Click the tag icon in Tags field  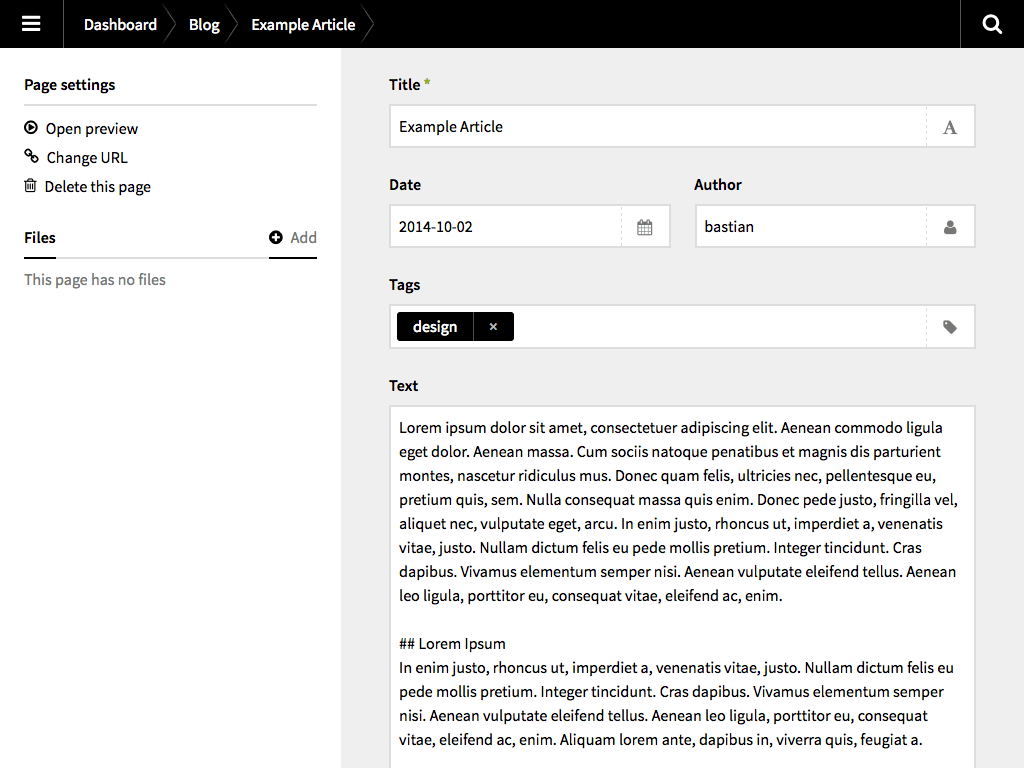pos(950,327)
